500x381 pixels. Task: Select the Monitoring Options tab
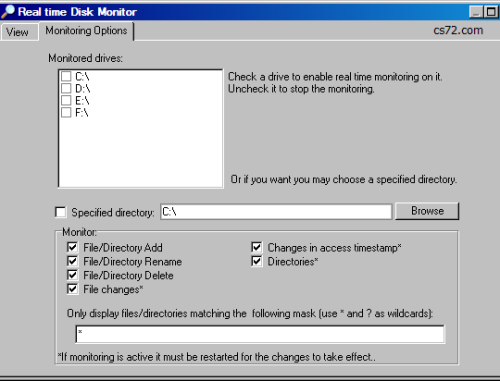pos(86,31)
